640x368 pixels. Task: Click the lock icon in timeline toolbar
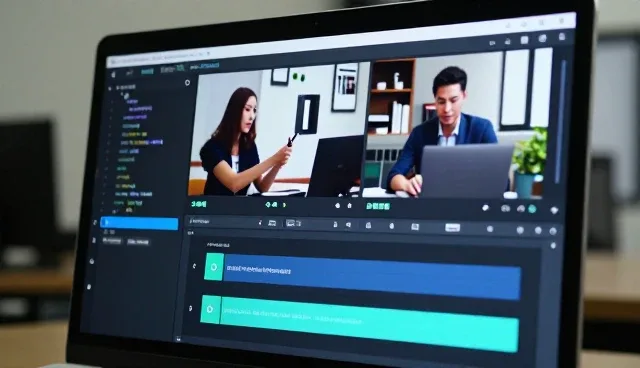pos(335,224)
